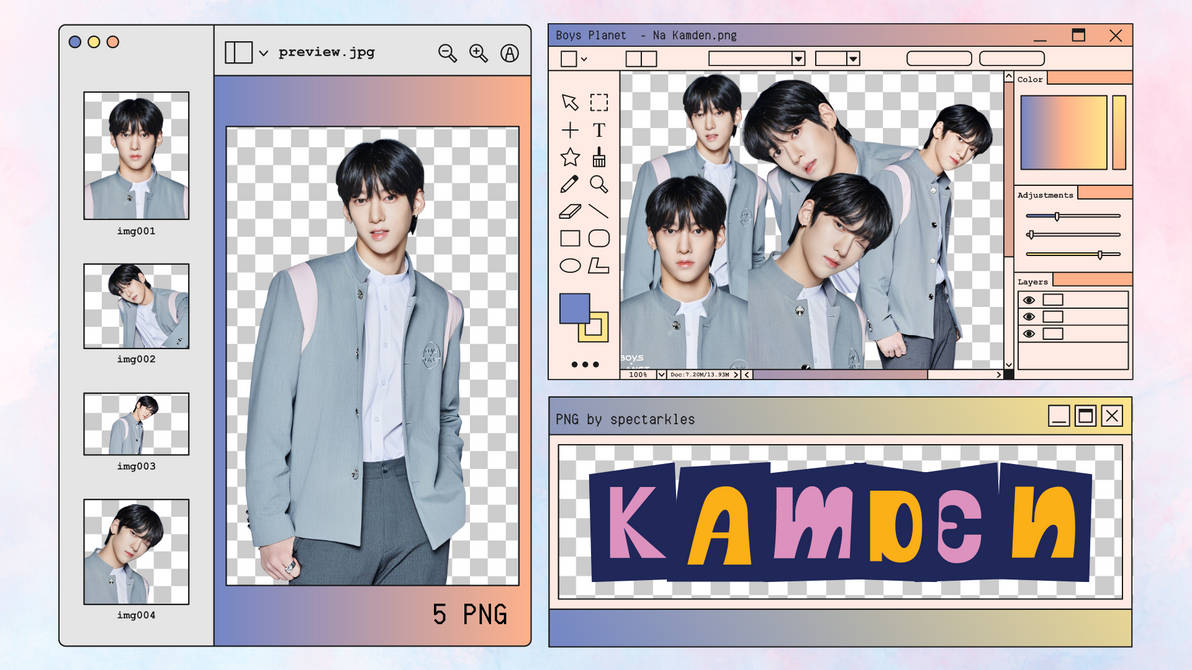Select the rectangular marquee tool

coord(598,102)
